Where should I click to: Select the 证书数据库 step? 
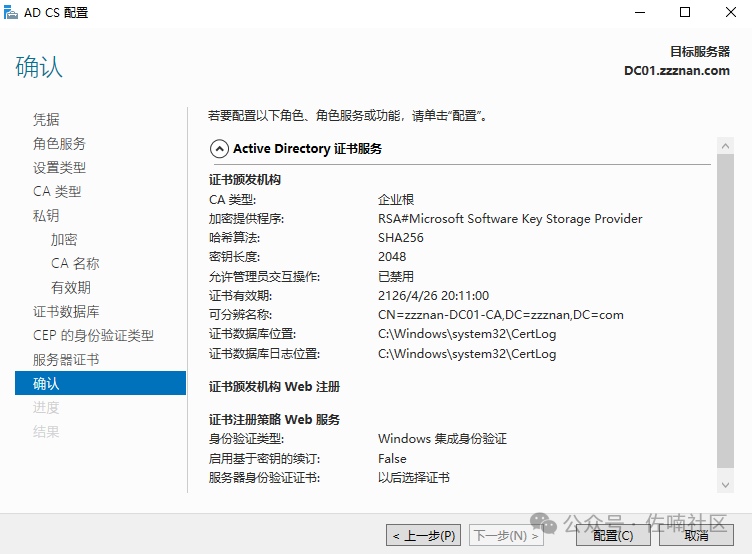66,311
